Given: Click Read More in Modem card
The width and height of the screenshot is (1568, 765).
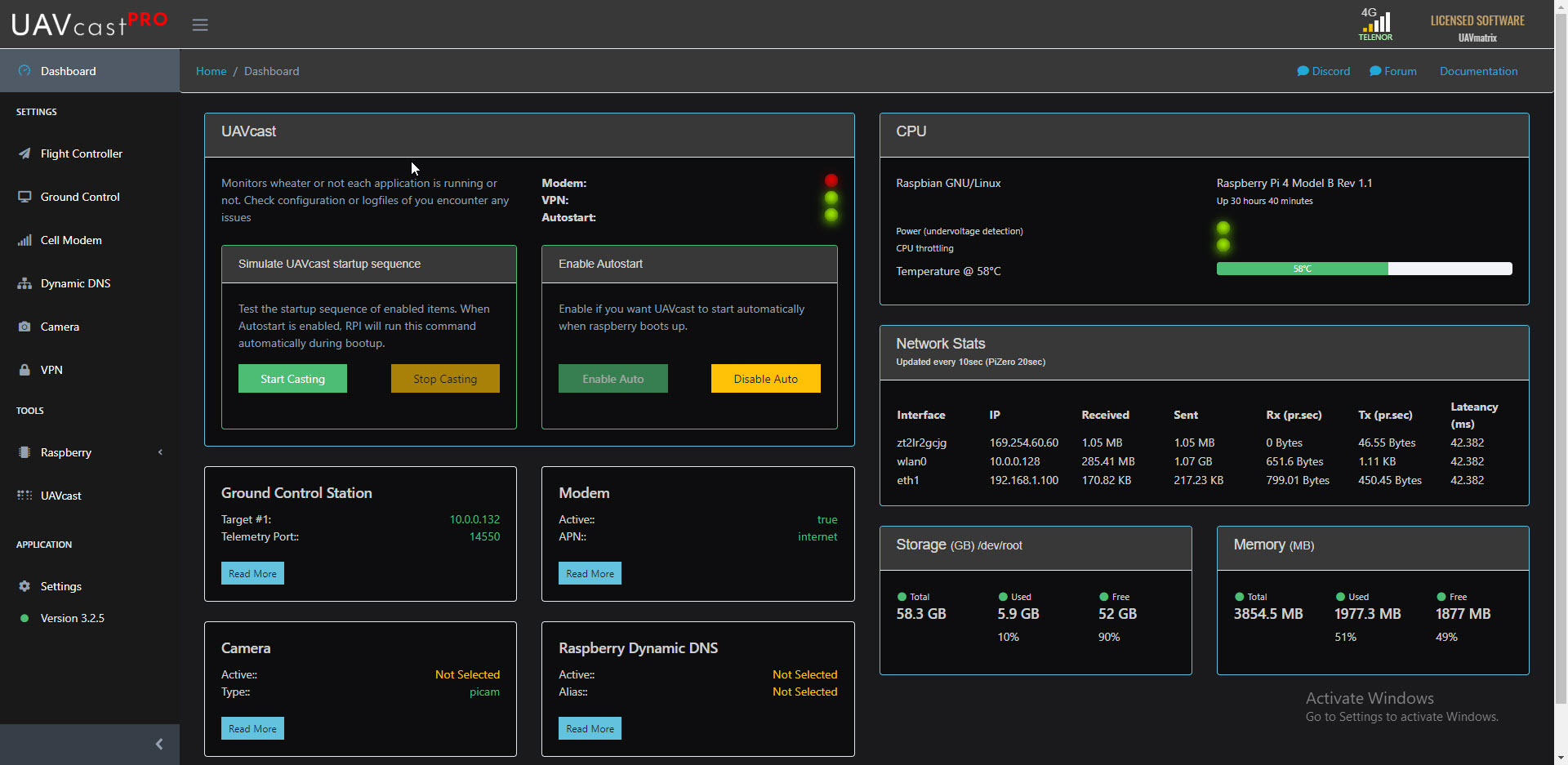Looking at the screenshot, I should pos(590,573).
